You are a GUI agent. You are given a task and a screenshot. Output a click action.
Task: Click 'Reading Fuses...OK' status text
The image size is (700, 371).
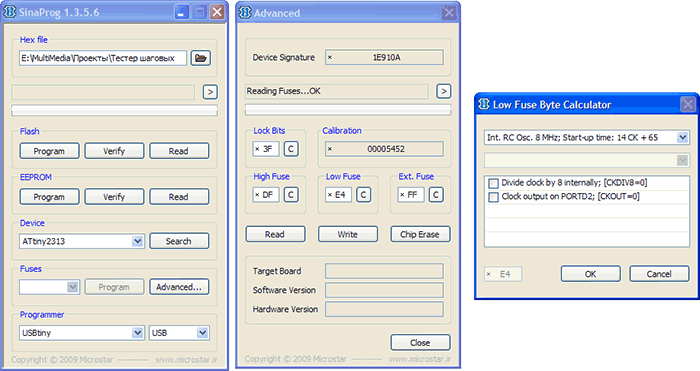pos(283,91)
